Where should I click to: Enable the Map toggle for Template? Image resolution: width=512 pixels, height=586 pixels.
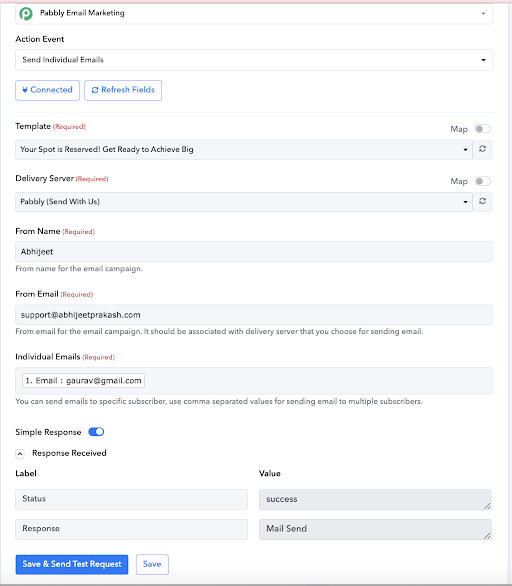[x=482, y=129]
